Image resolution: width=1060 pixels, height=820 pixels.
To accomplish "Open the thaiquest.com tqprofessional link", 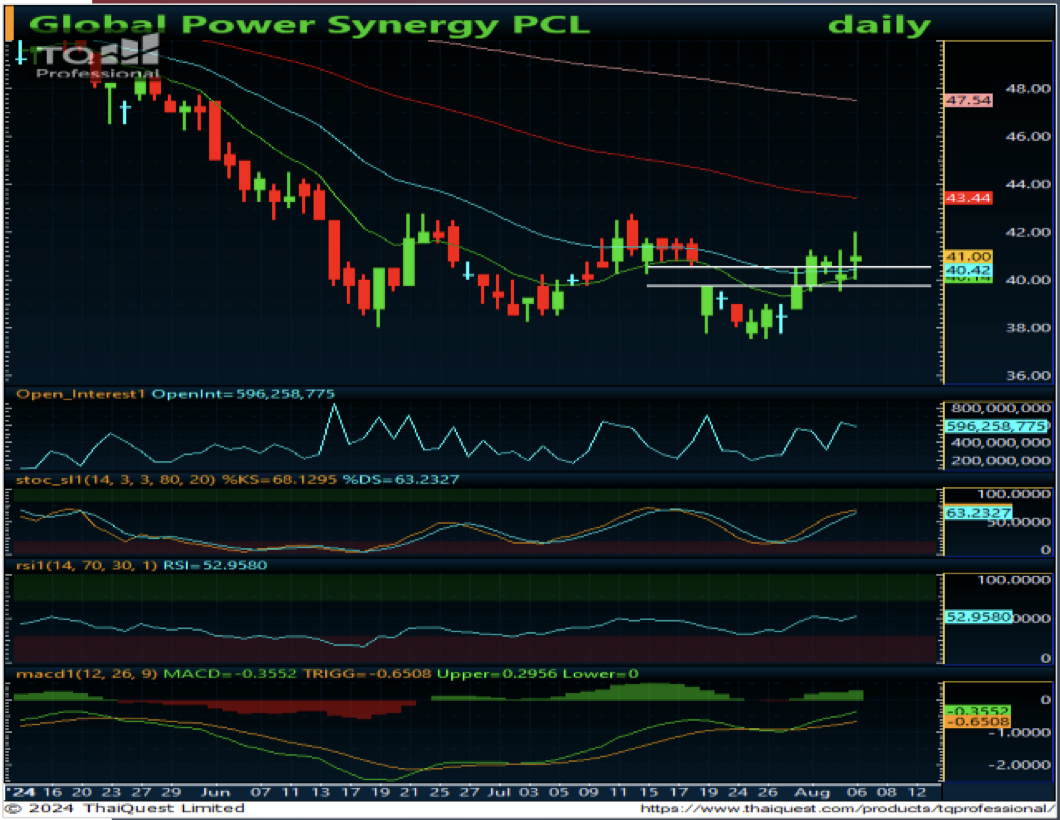I will point(846,809).
